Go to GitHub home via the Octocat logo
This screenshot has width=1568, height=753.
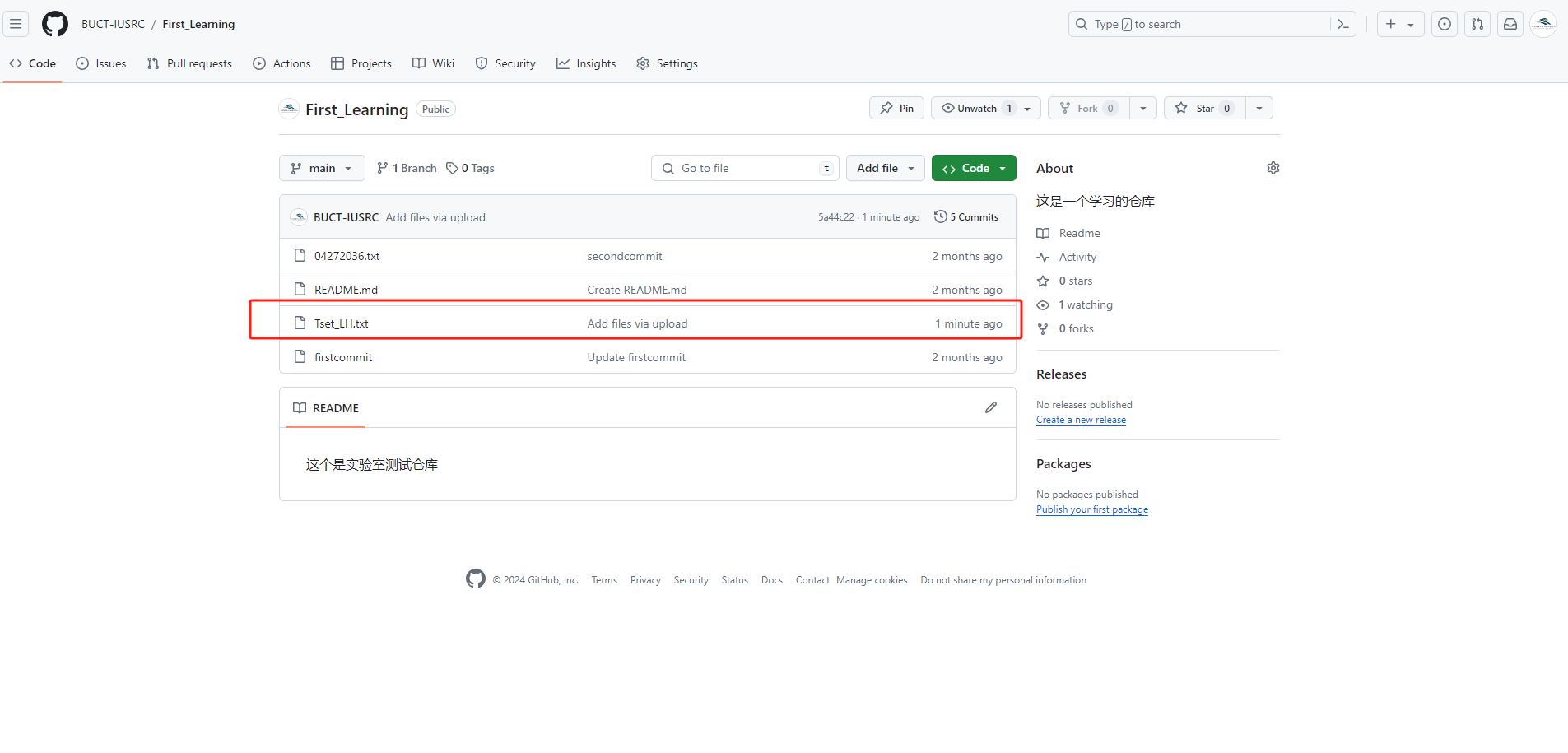coord(55,24)
